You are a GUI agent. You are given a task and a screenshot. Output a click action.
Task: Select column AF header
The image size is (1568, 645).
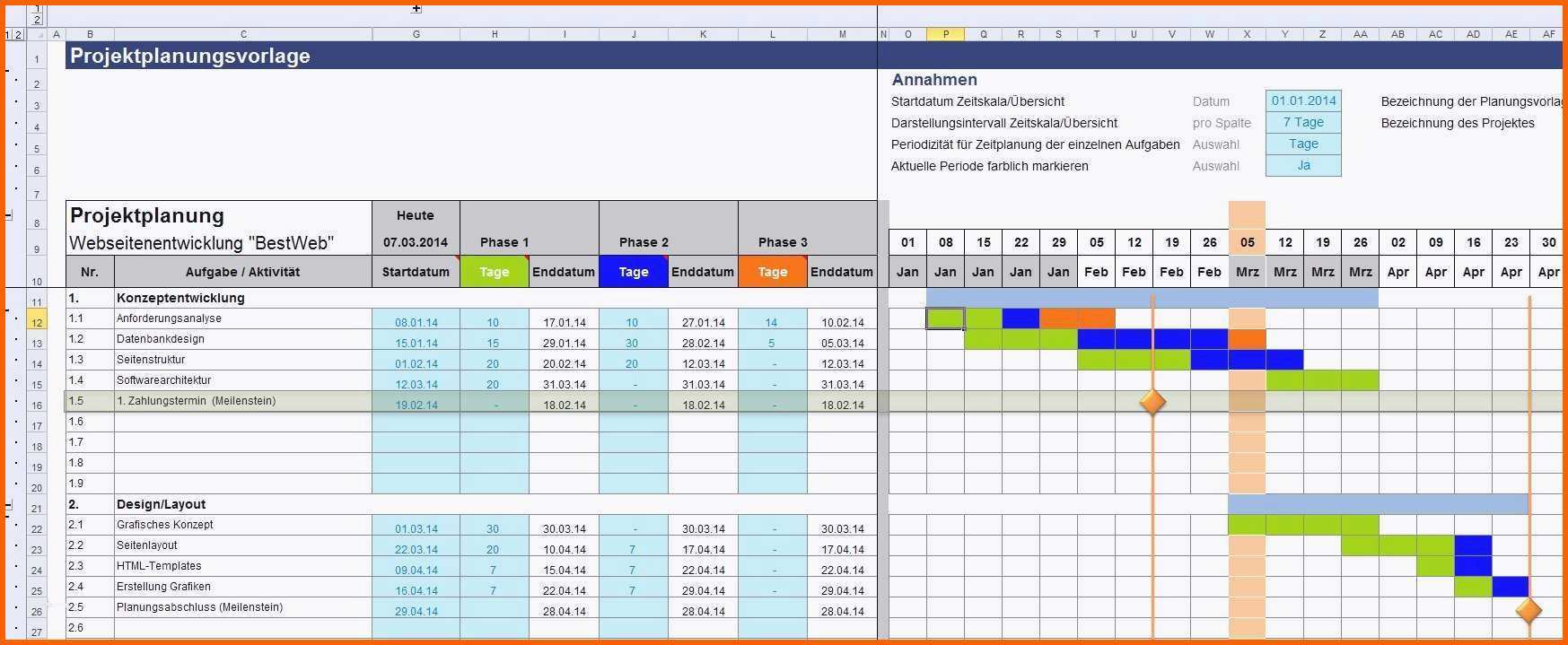pos(1548,34)
